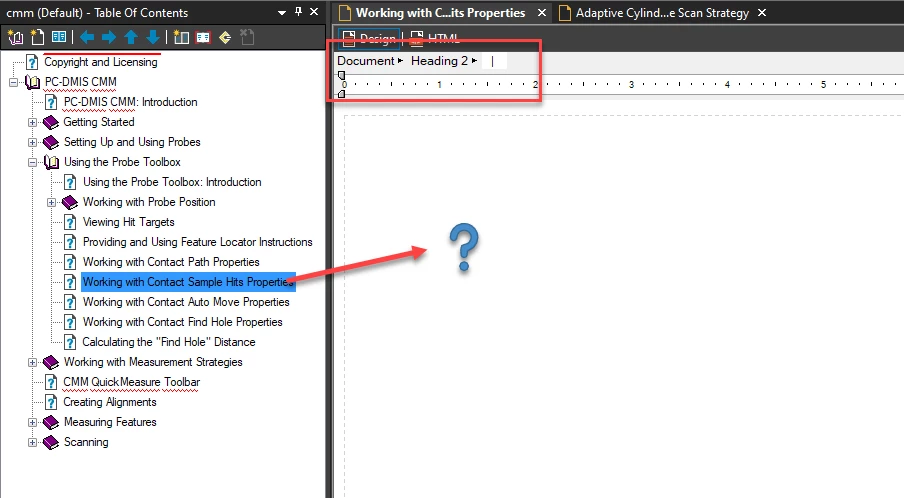This screenshot has height=498, width=904.
Task: Click the open-book view toolbar icon
Action: pyautogui.click(x=59, y=37)
